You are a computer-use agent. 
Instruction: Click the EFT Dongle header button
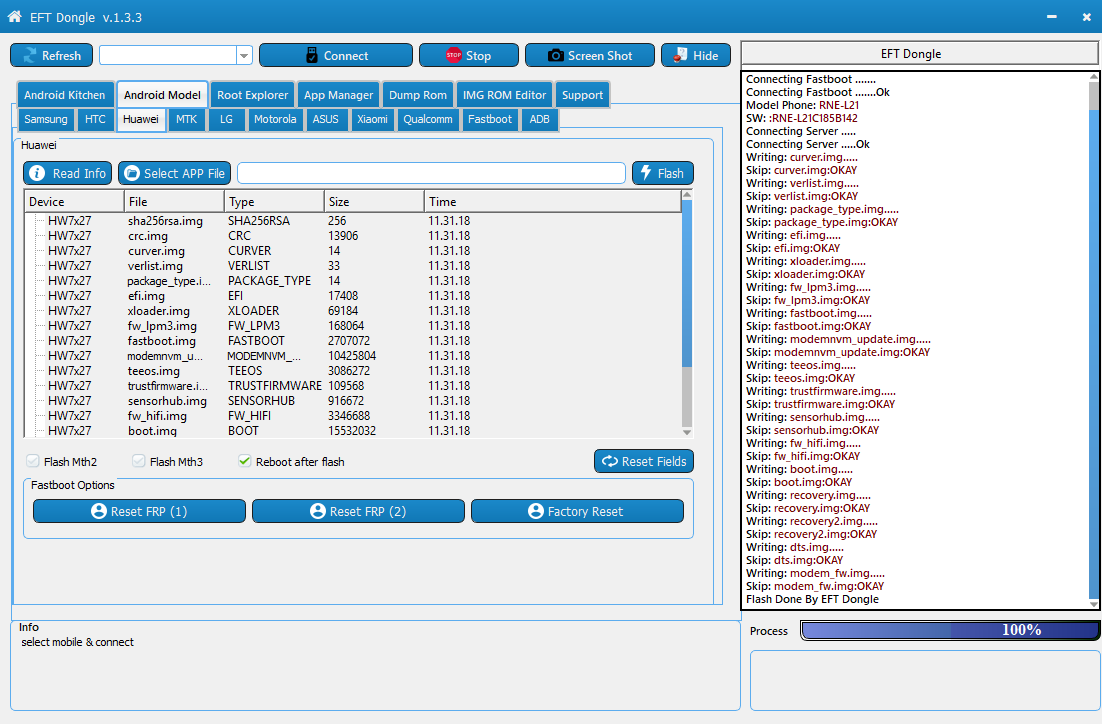tap(919, 54)
